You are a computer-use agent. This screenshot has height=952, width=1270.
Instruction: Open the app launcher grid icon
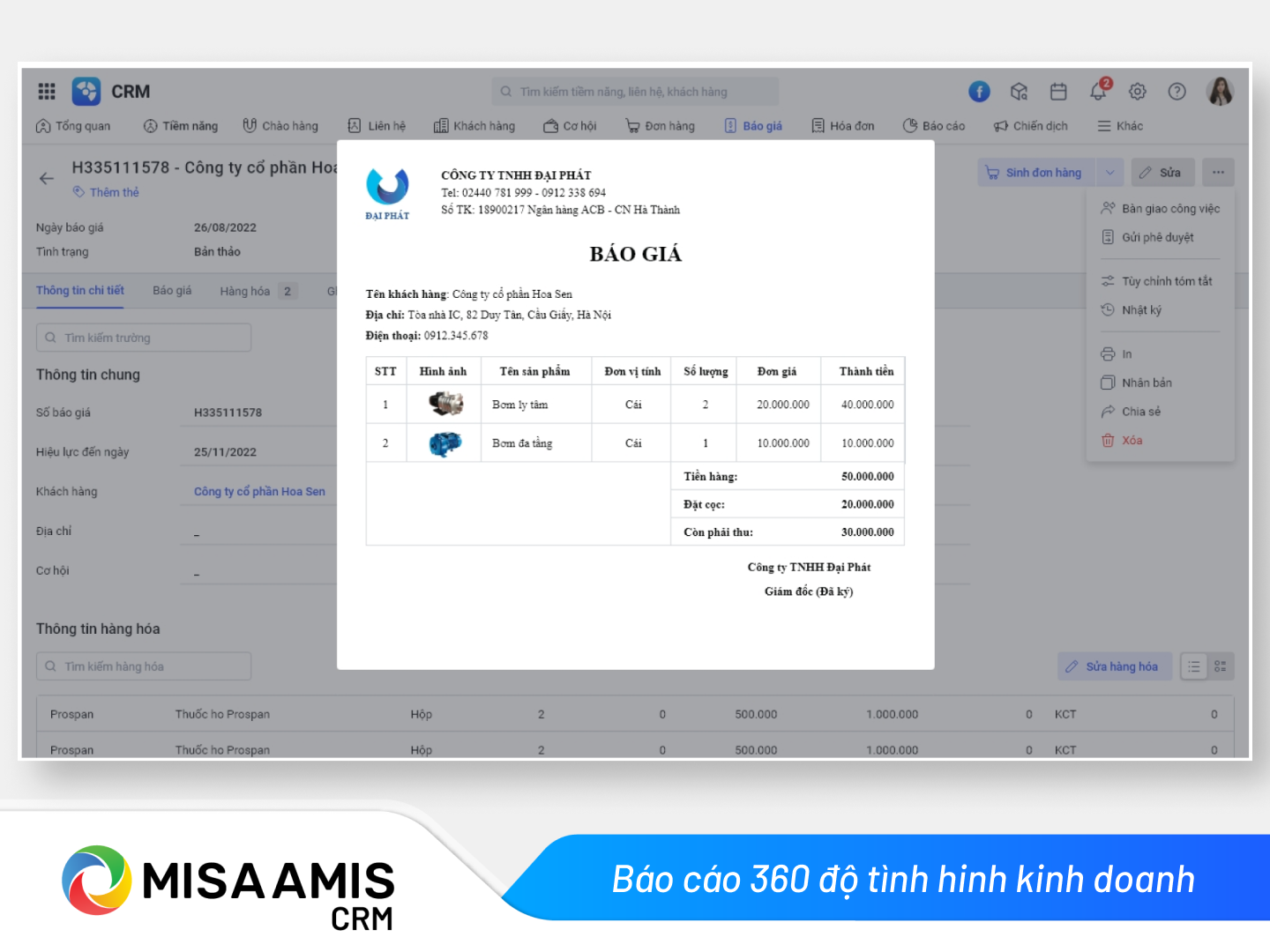47,91
